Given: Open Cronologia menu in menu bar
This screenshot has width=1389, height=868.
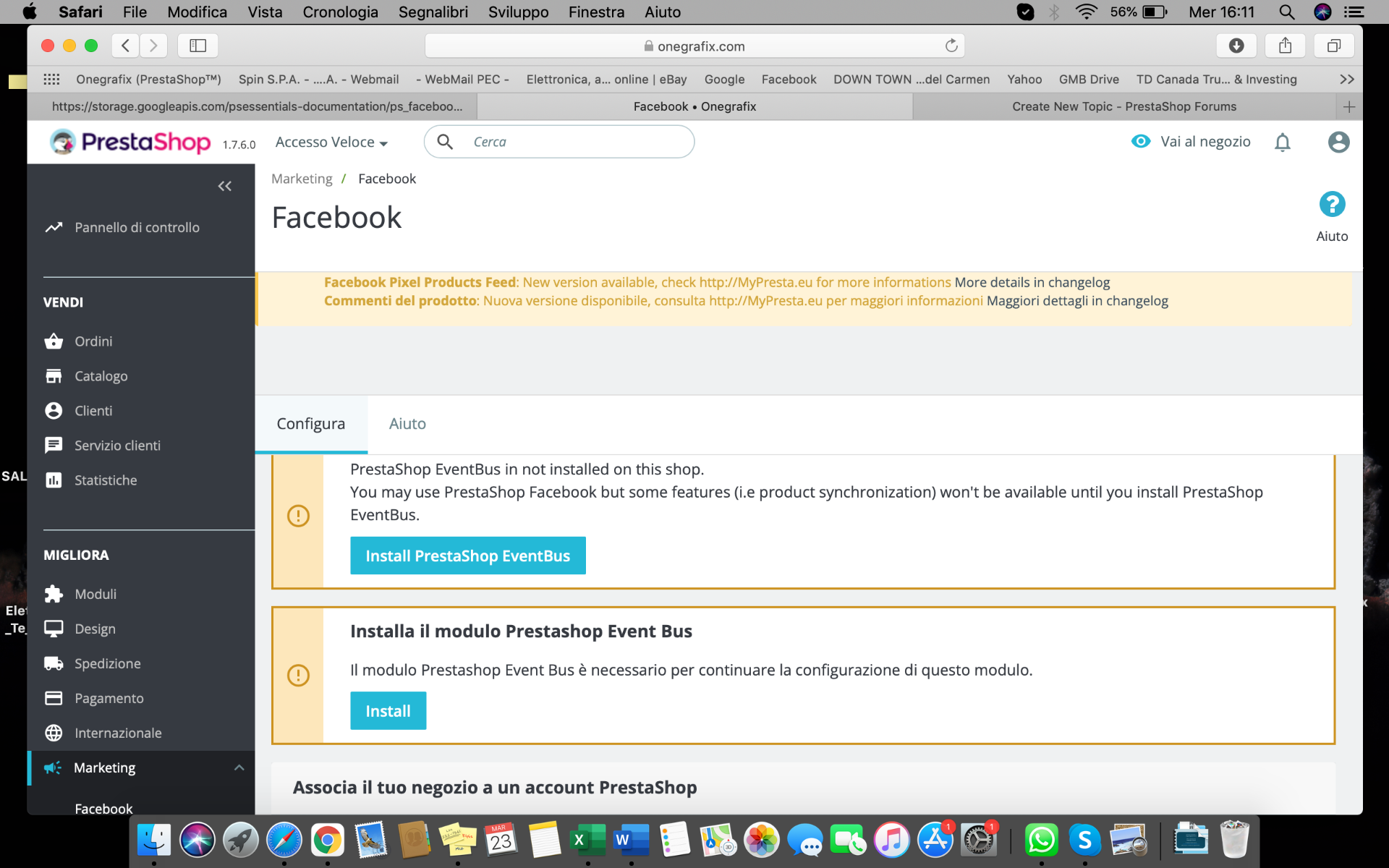Looking at the screenshot, I should 340,12.
